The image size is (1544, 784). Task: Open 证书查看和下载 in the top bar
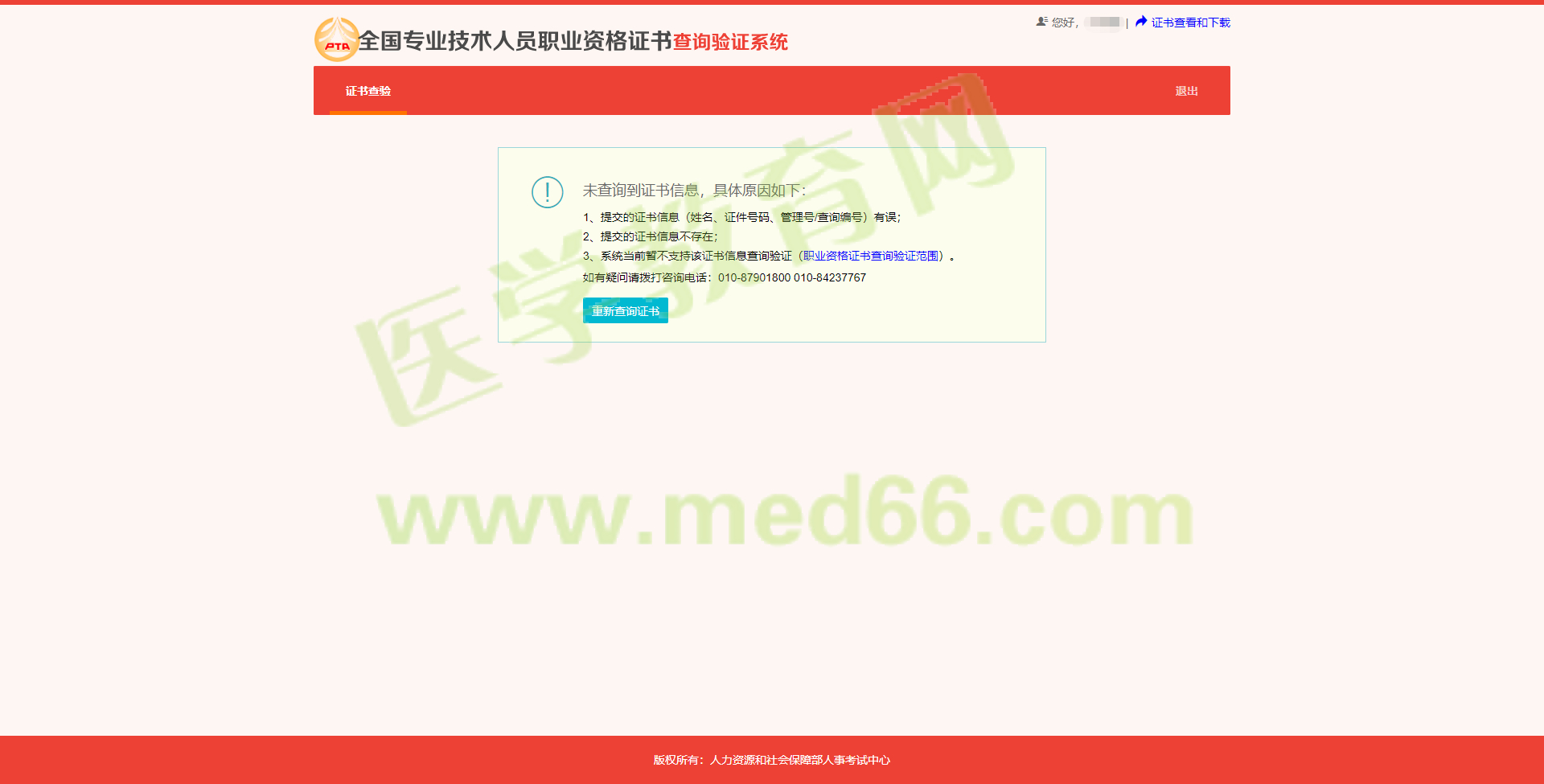(1189, 22)
